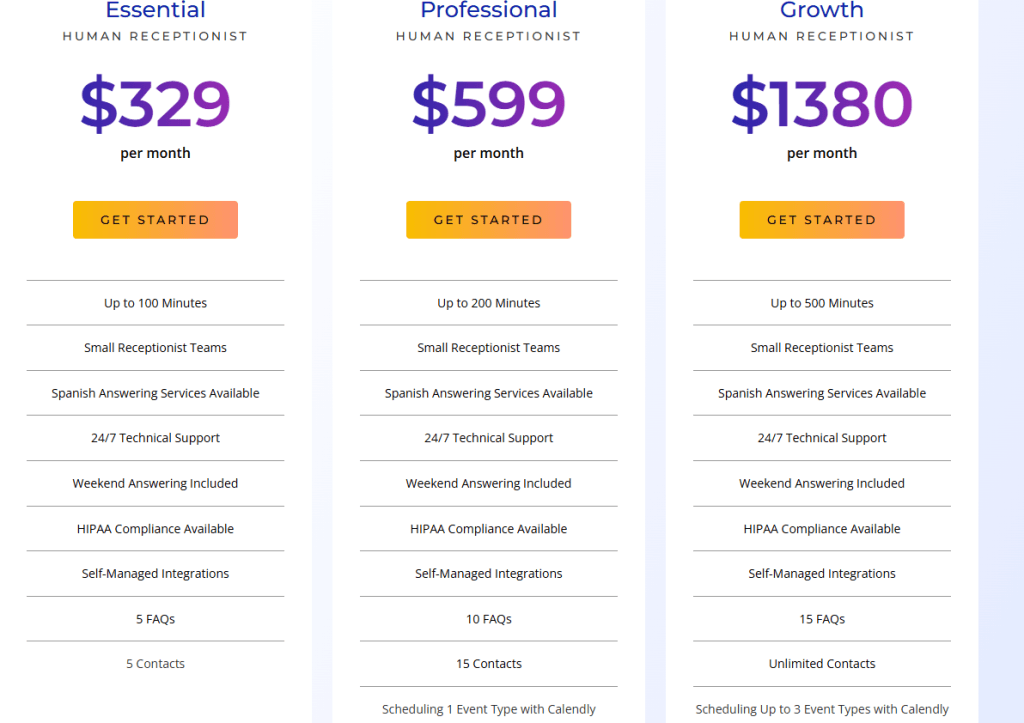Click the Essential plan heading
Image resolution: width=1024 pixels, height=723 pixels.
[x=155, y=11]
